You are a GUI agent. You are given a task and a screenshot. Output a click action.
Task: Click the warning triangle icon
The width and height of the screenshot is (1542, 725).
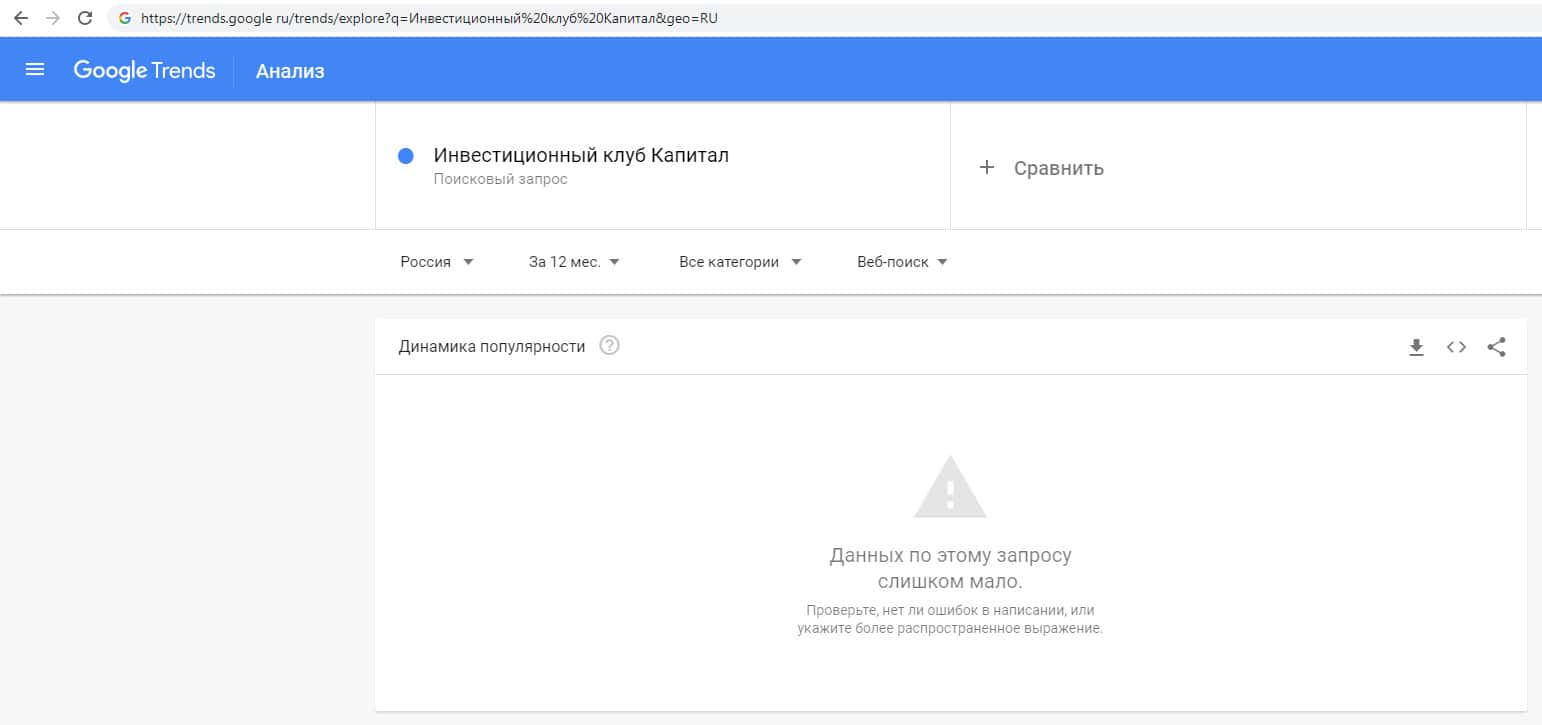click(x=950, y=488)
